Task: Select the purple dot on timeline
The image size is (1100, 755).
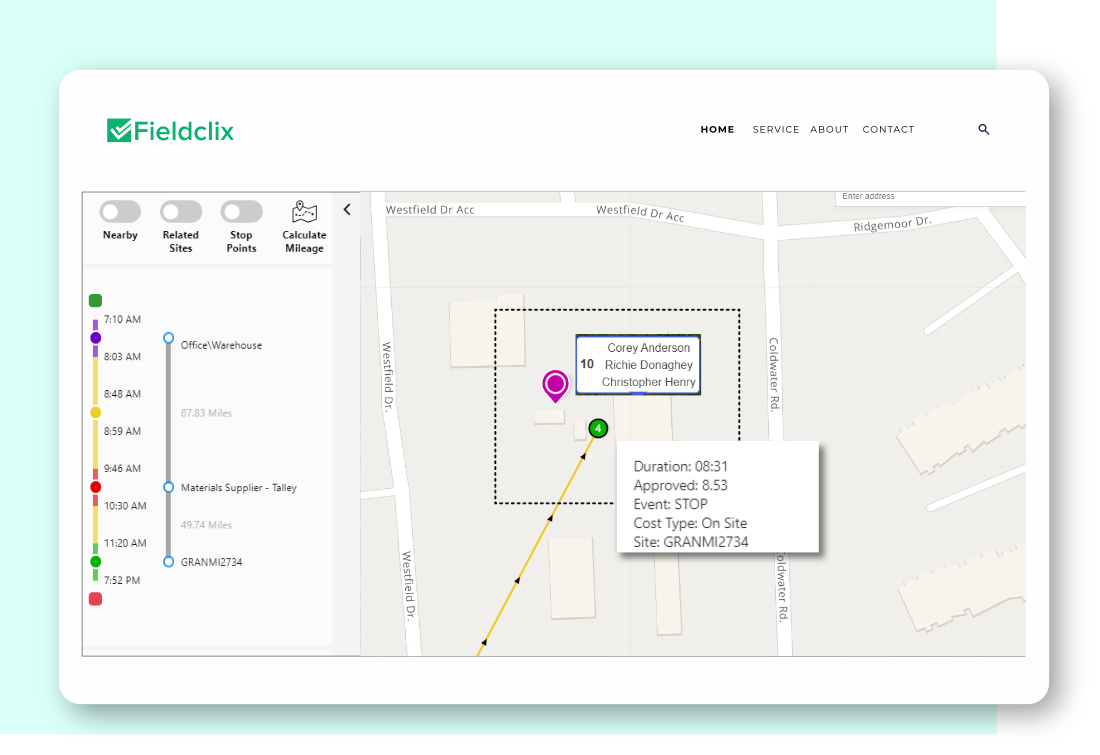Action: pos(95,338)
